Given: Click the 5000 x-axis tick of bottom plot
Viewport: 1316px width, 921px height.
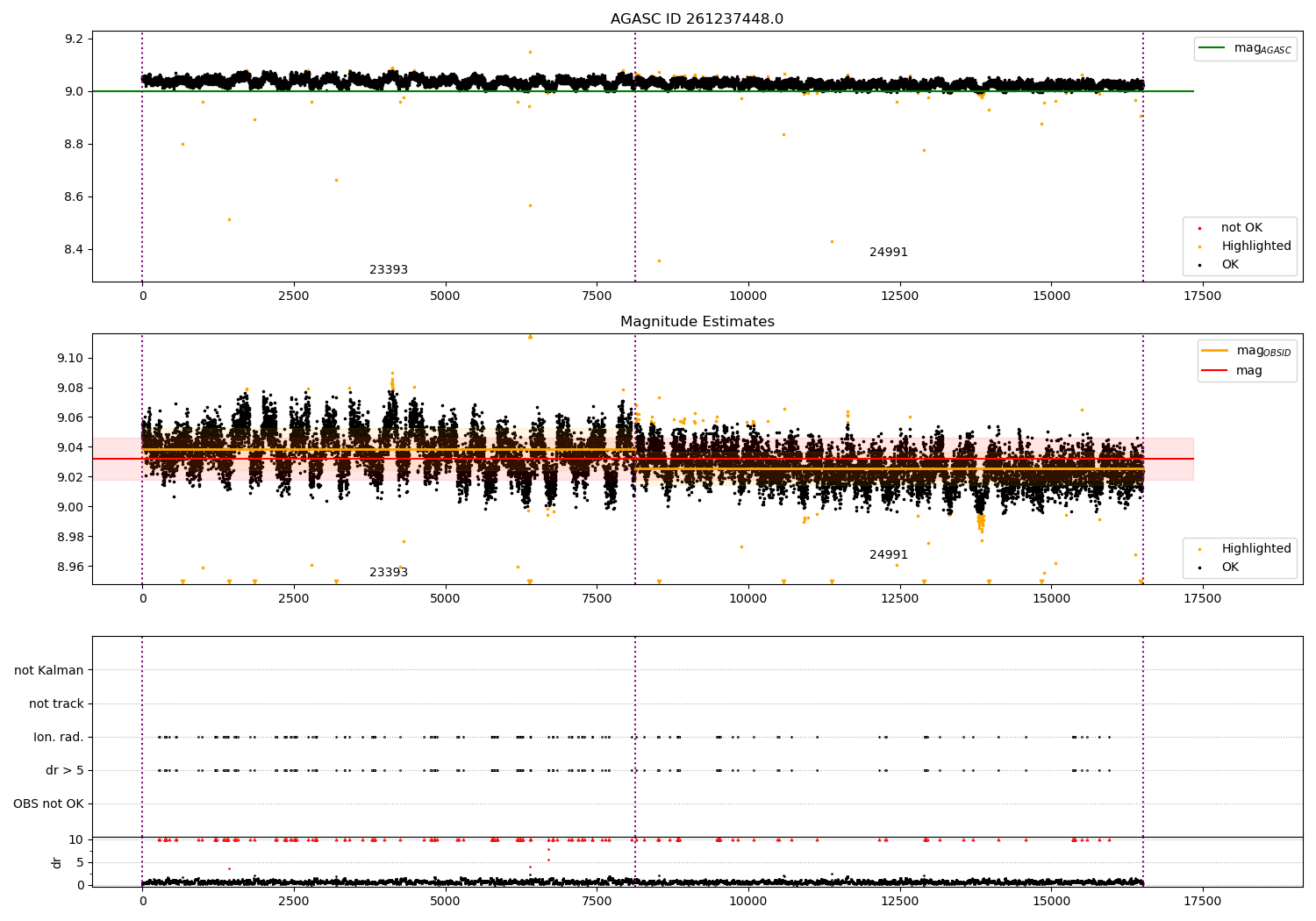Looking at the screenshot, I should pyautogui.click(x=445, y=901).
